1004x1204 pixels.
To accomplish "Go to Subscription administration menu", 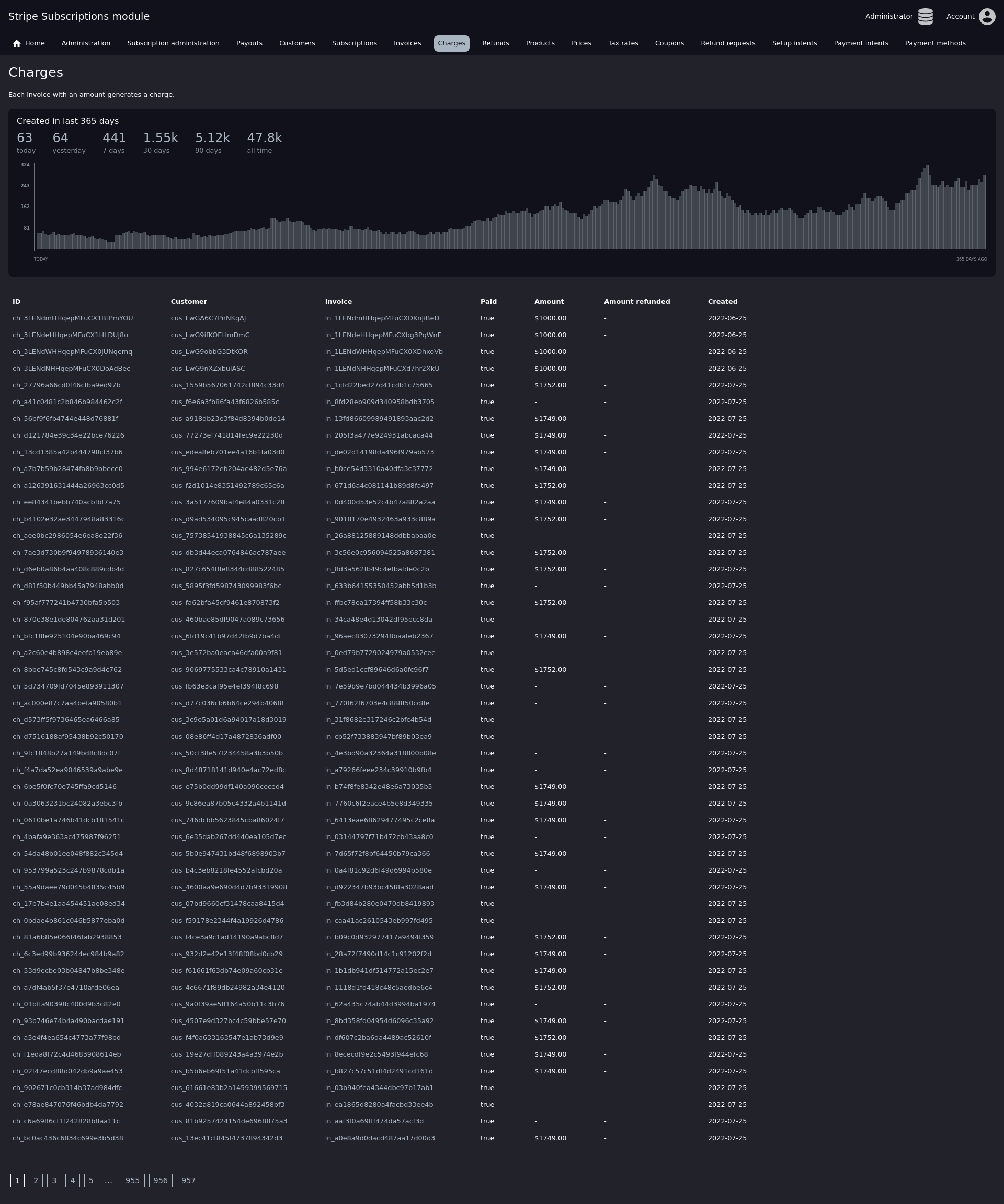I will coord(173,43).
